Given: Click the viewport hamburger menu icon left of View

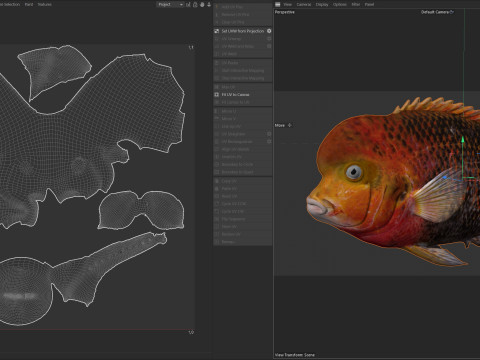Looking at the screenshot, I should (277, 4).
